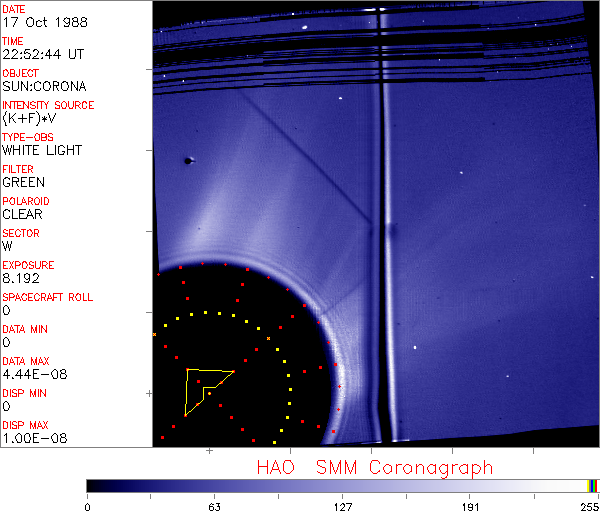Viewport: 600px width, 512px height.
Task: Click the DISP MAX label
Action: (x=25, y=425)
